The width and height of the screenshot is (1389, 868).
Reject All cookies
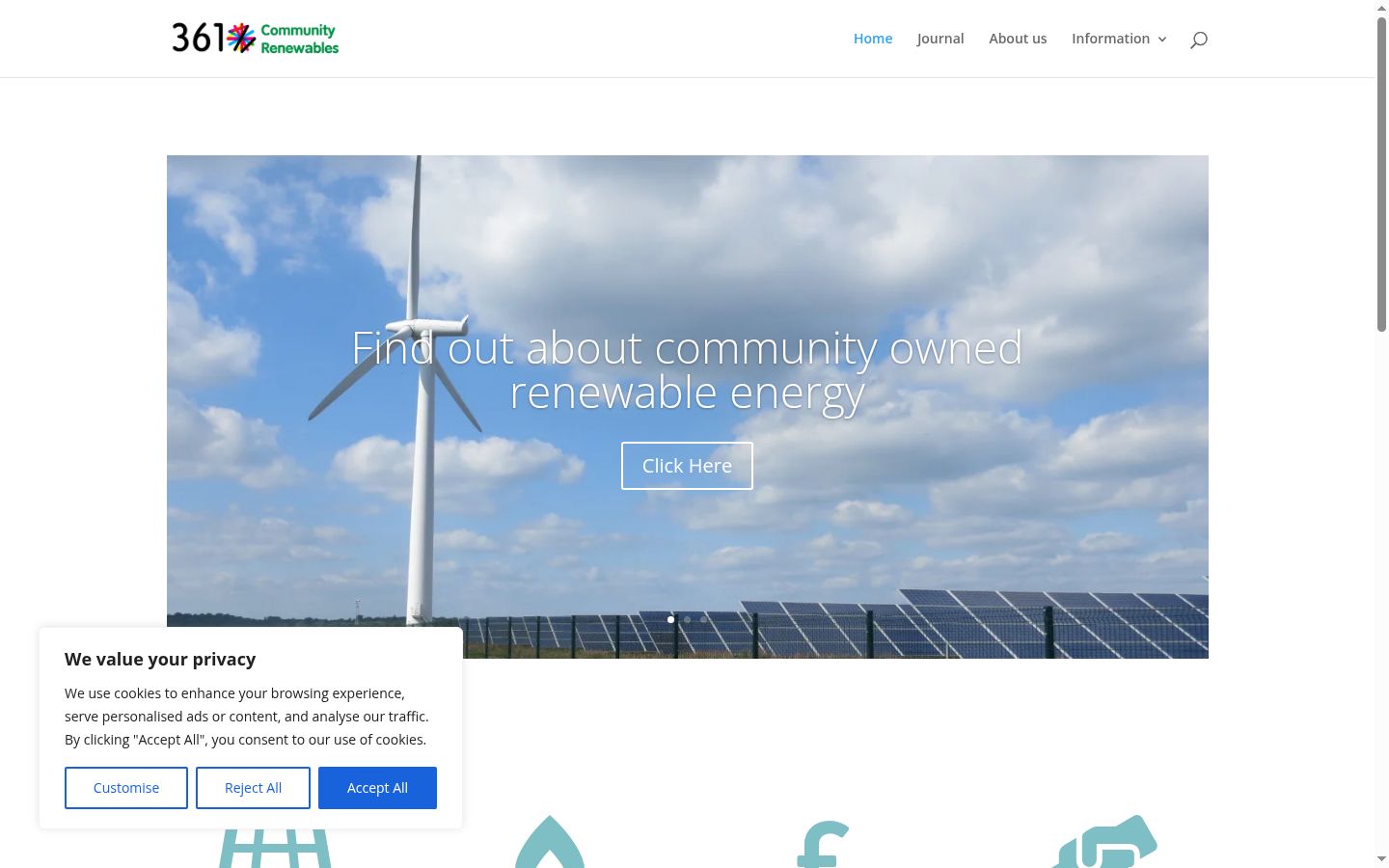coord(253,788)
